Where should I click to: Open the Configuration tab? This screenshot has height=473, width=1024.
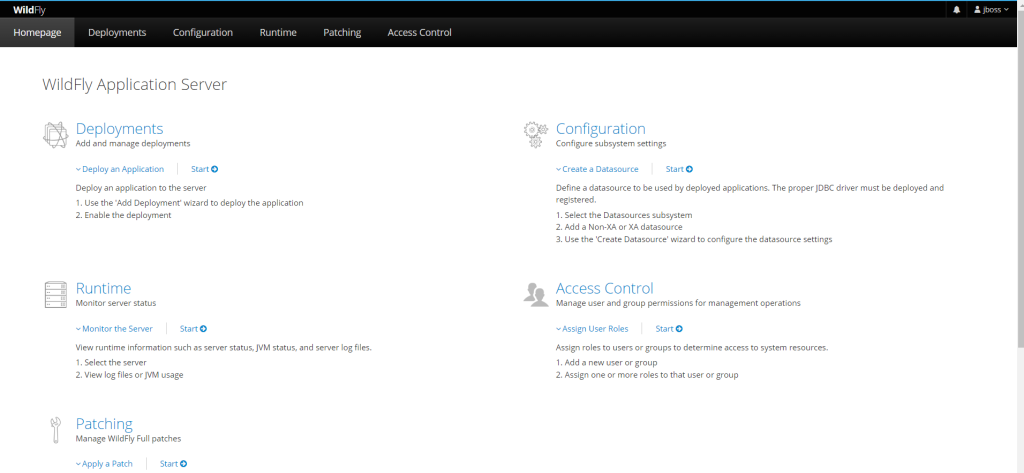click(x=202, y=33)
